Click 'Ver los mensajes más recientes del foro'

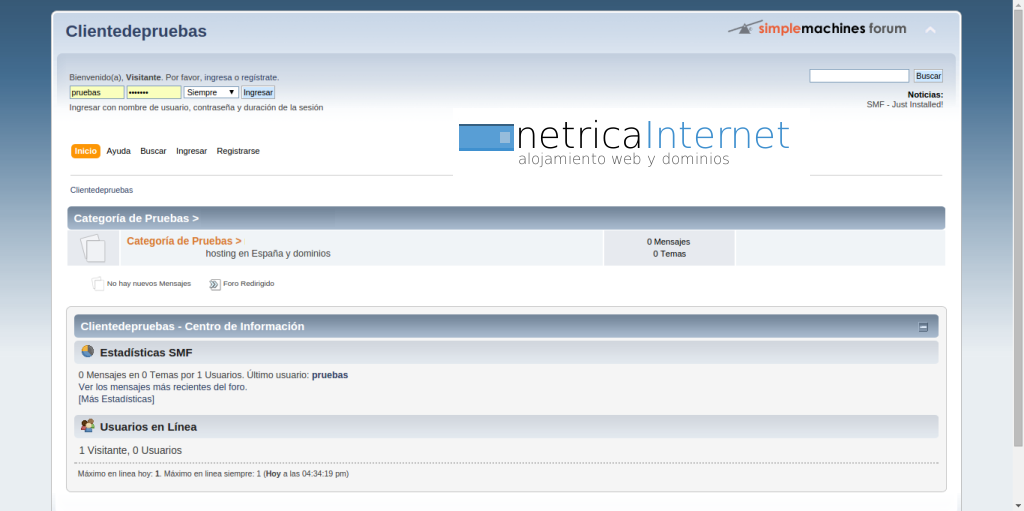pyautogui.click(x=163, y=387)
